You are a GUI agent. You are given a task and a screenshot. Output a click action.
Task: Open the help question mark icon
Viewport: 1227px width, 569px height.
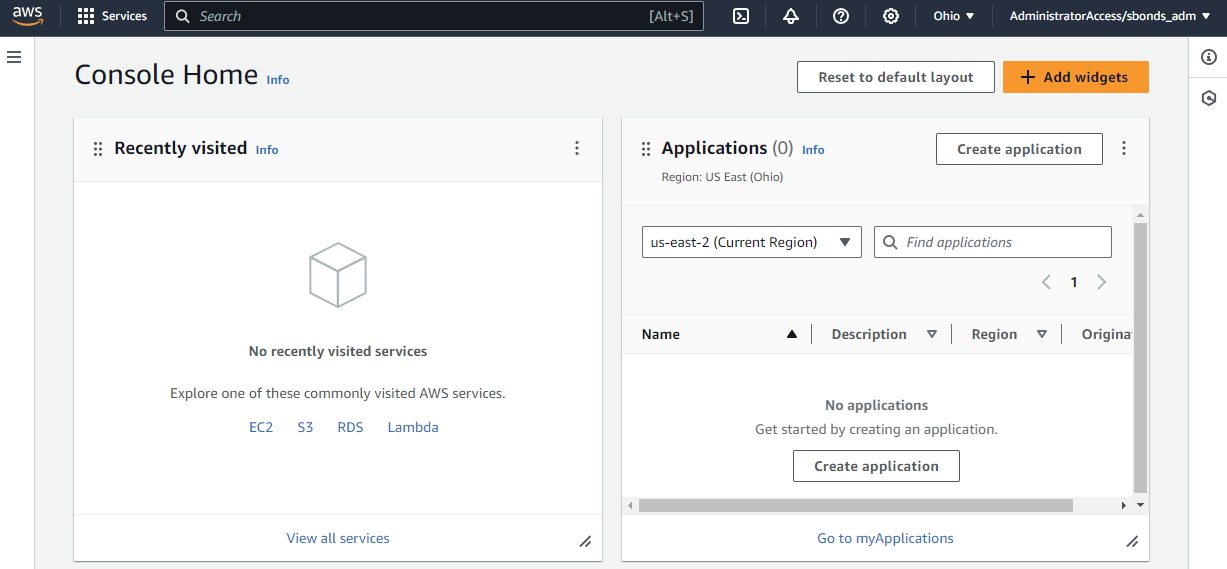pos(841,16)
